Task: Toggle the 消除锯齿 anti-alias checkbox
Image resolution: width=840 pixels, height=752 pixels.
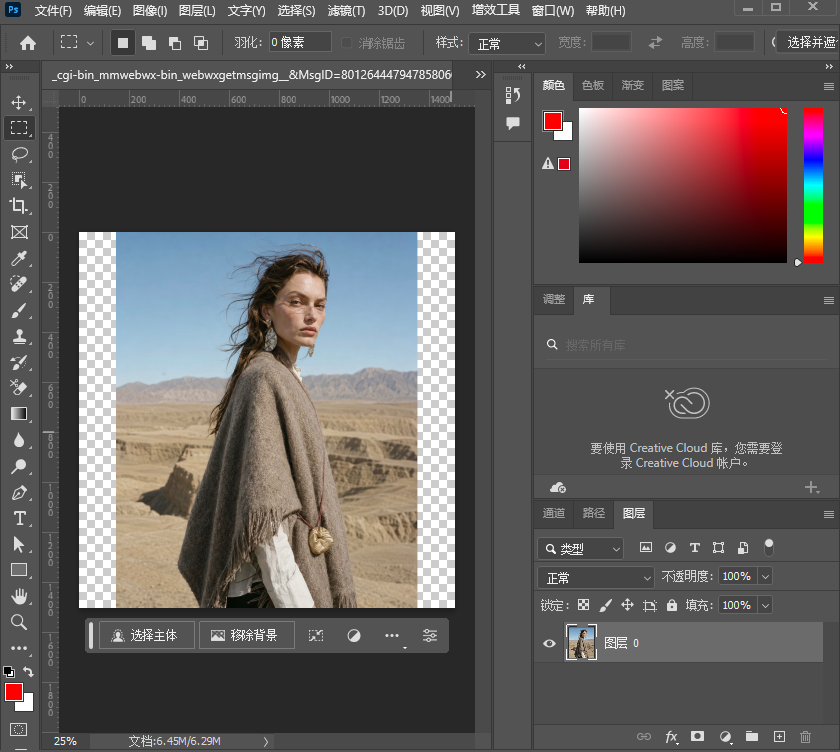Action: [347, 42]
